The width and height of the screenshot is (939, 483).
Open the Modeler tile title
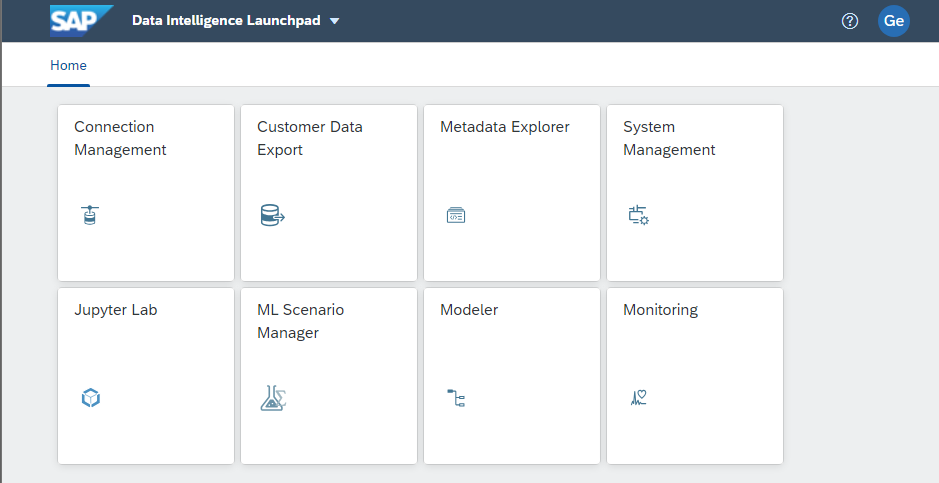pos(468,310)
